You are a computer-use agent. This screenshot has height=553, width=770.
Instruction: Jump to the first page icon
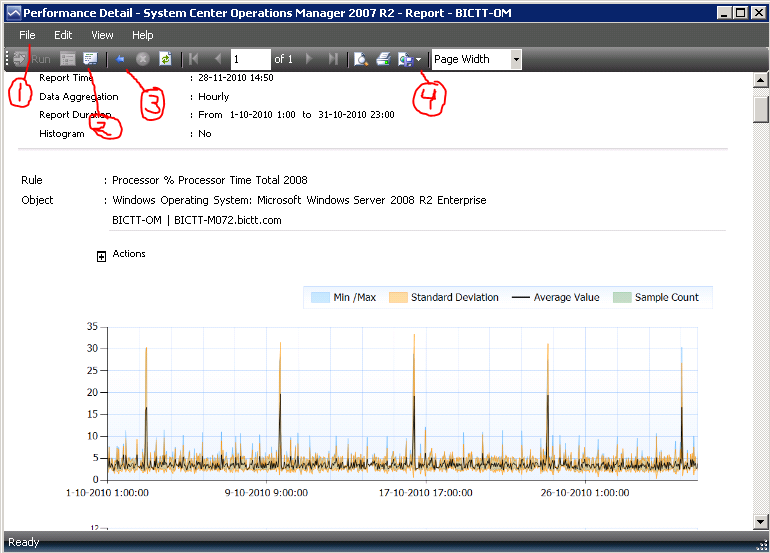click(x=193, y=59)
